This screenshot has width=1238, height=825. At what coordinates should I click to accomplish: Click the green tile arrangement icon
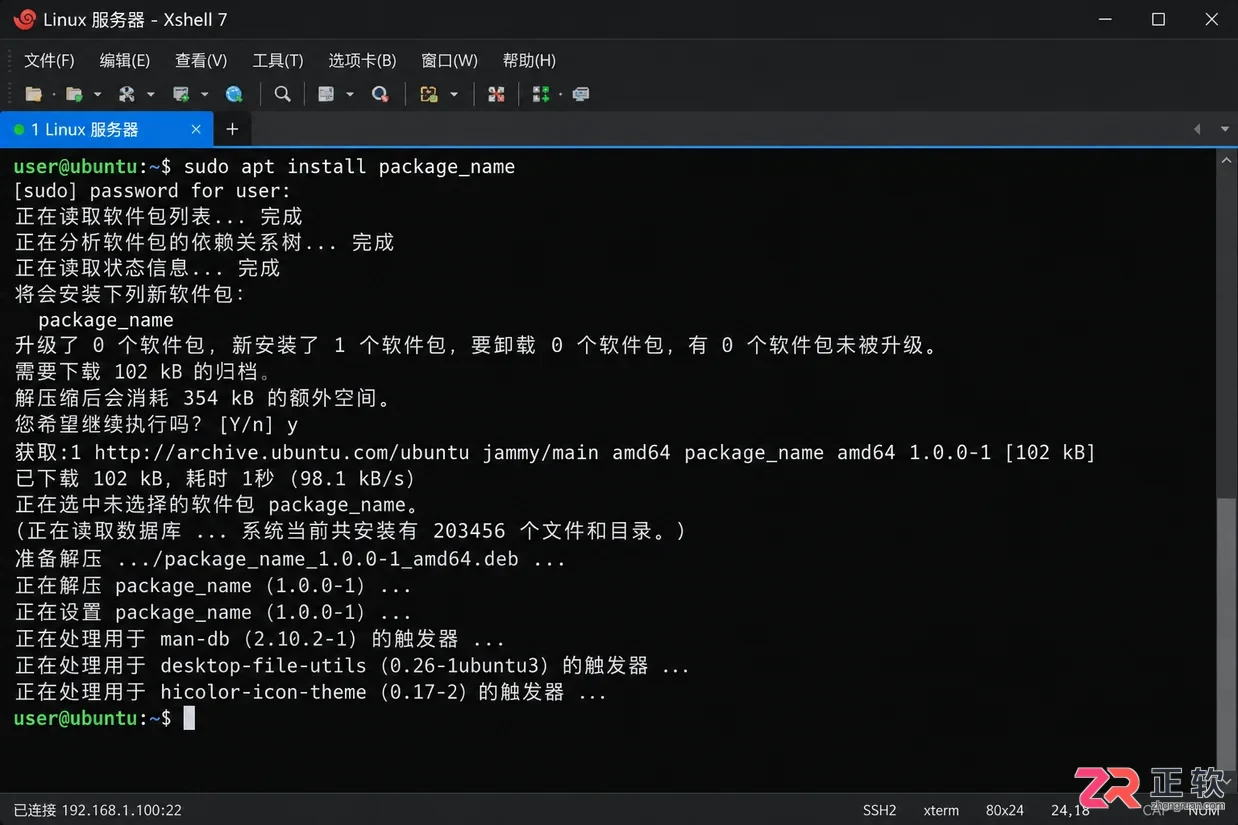click(x=541, y=94)
